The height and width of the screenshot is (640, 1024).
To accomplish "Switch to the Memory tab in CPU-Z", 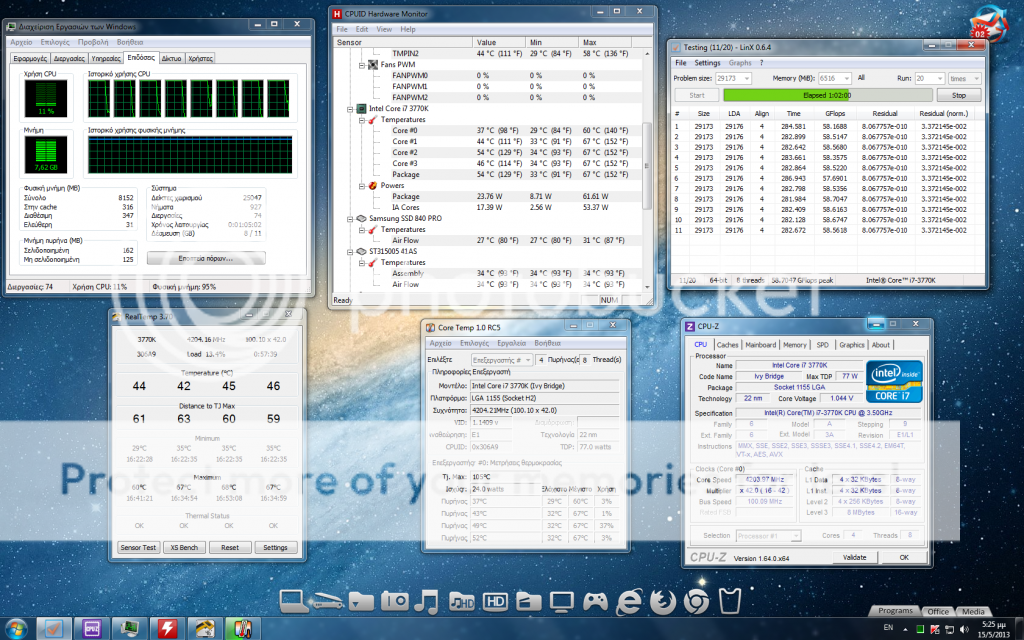I will (x=795, y=344).
